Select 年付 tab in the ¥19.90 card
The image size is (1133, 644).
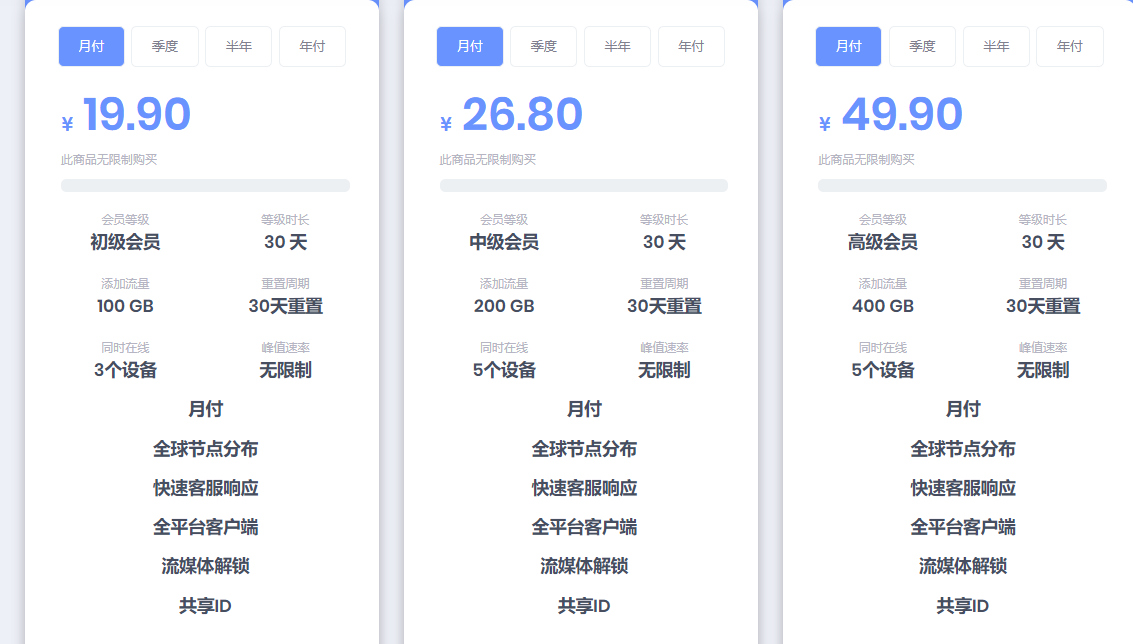[312, 46]
